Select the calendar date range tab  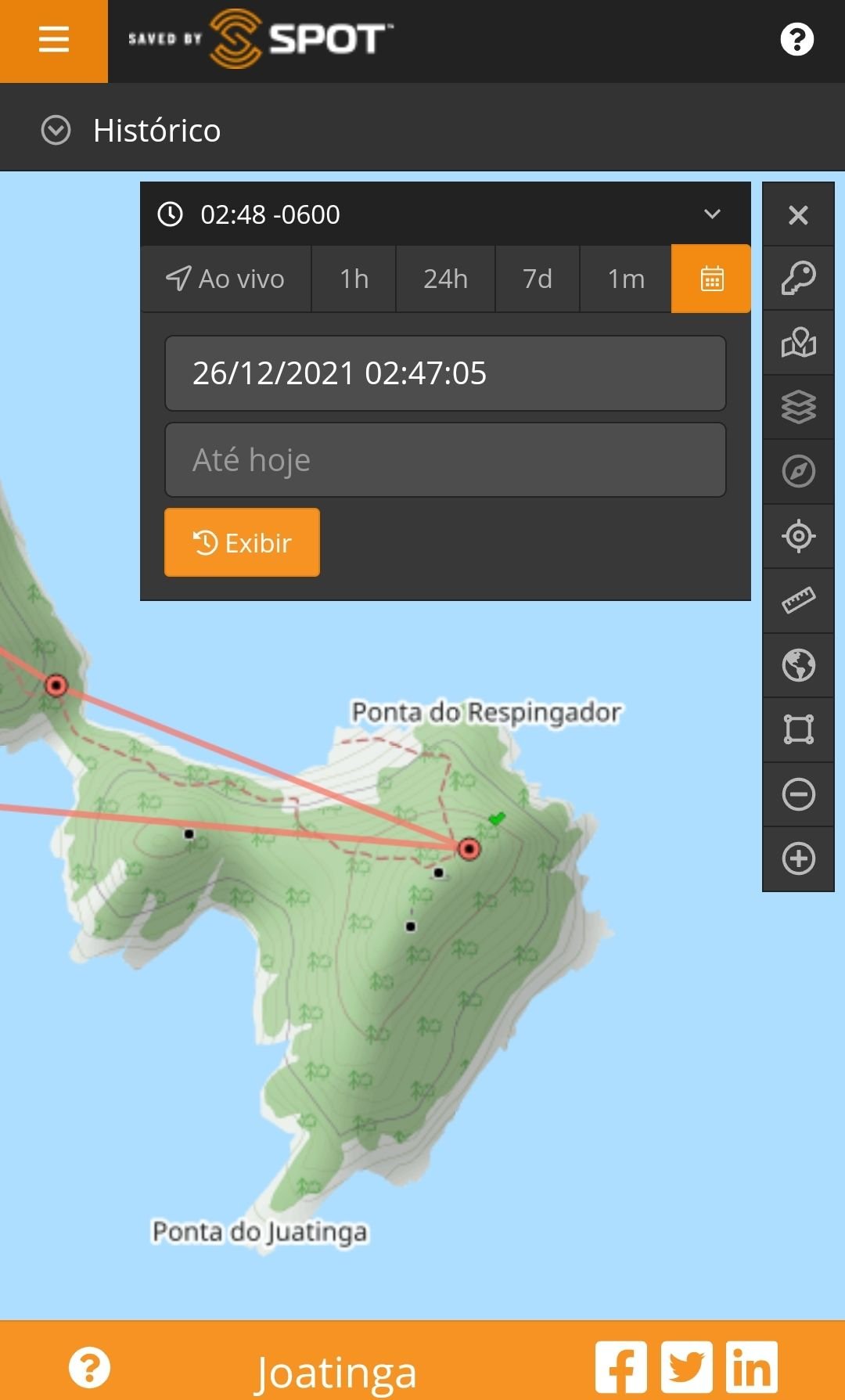click(x=711, y=279)
